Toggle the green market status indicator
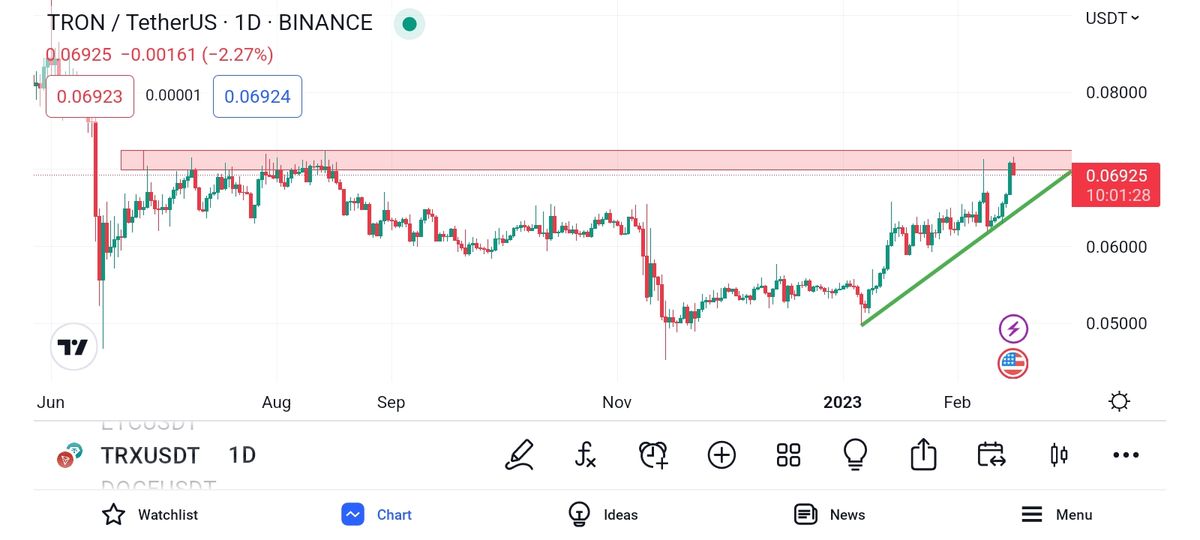1200x540 pixels. (x=409, y=24)
